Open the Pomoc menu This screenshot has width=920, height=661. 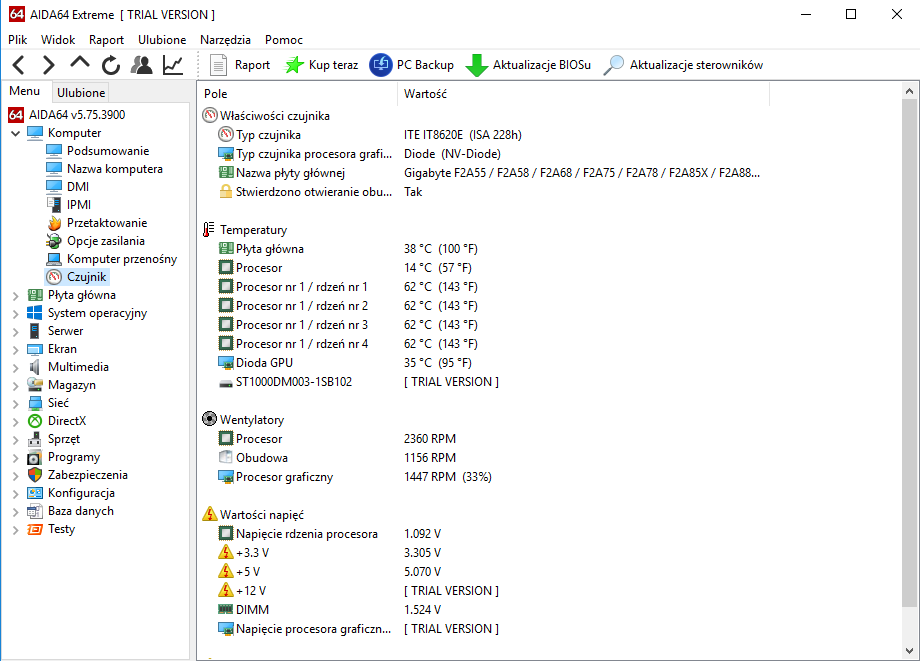[283, 39]
